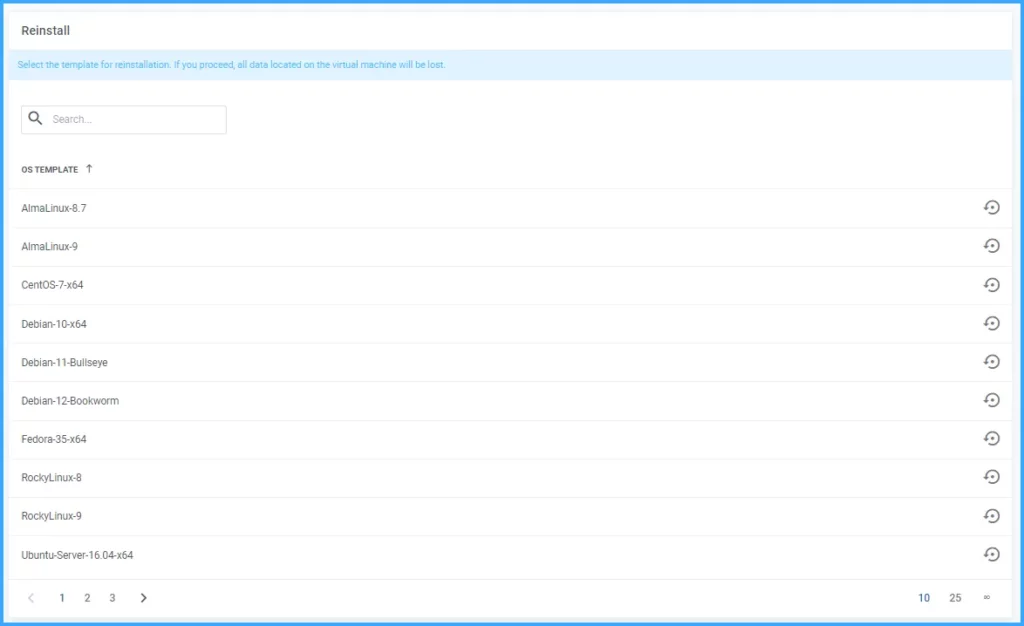Click reinstall icon for RockyLinux-8

991,477
